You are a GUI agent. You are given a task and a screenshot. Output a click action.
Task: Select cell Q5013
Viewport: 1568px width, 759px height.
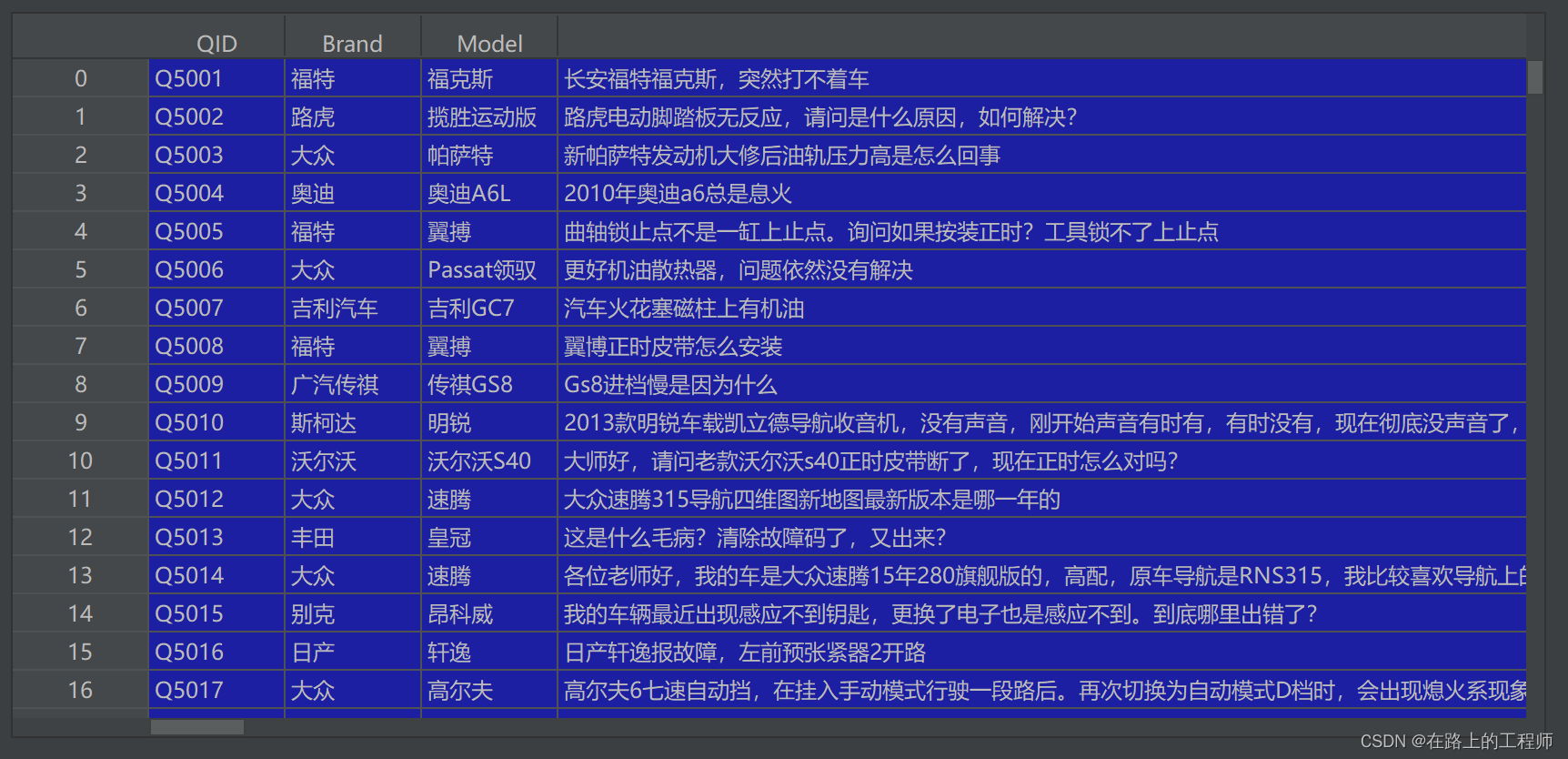216,538
